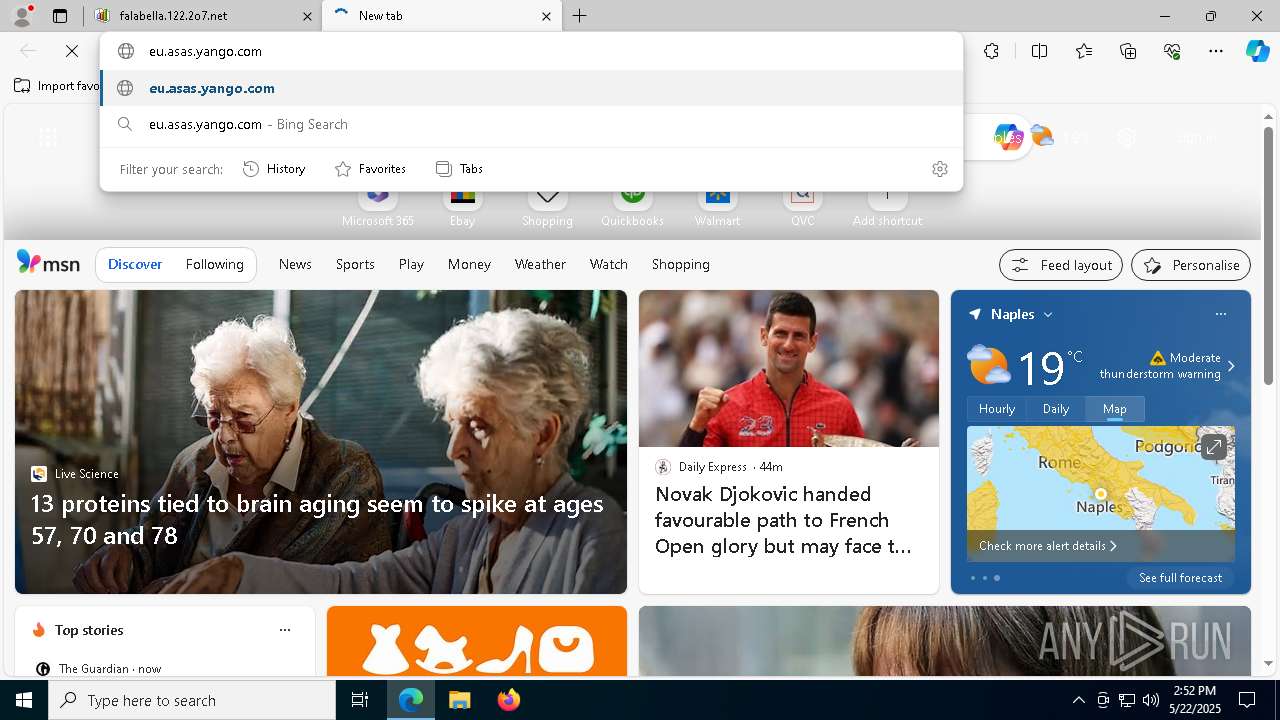
Task: Open the Extensions puzzle icon
Action: point(991,51)
